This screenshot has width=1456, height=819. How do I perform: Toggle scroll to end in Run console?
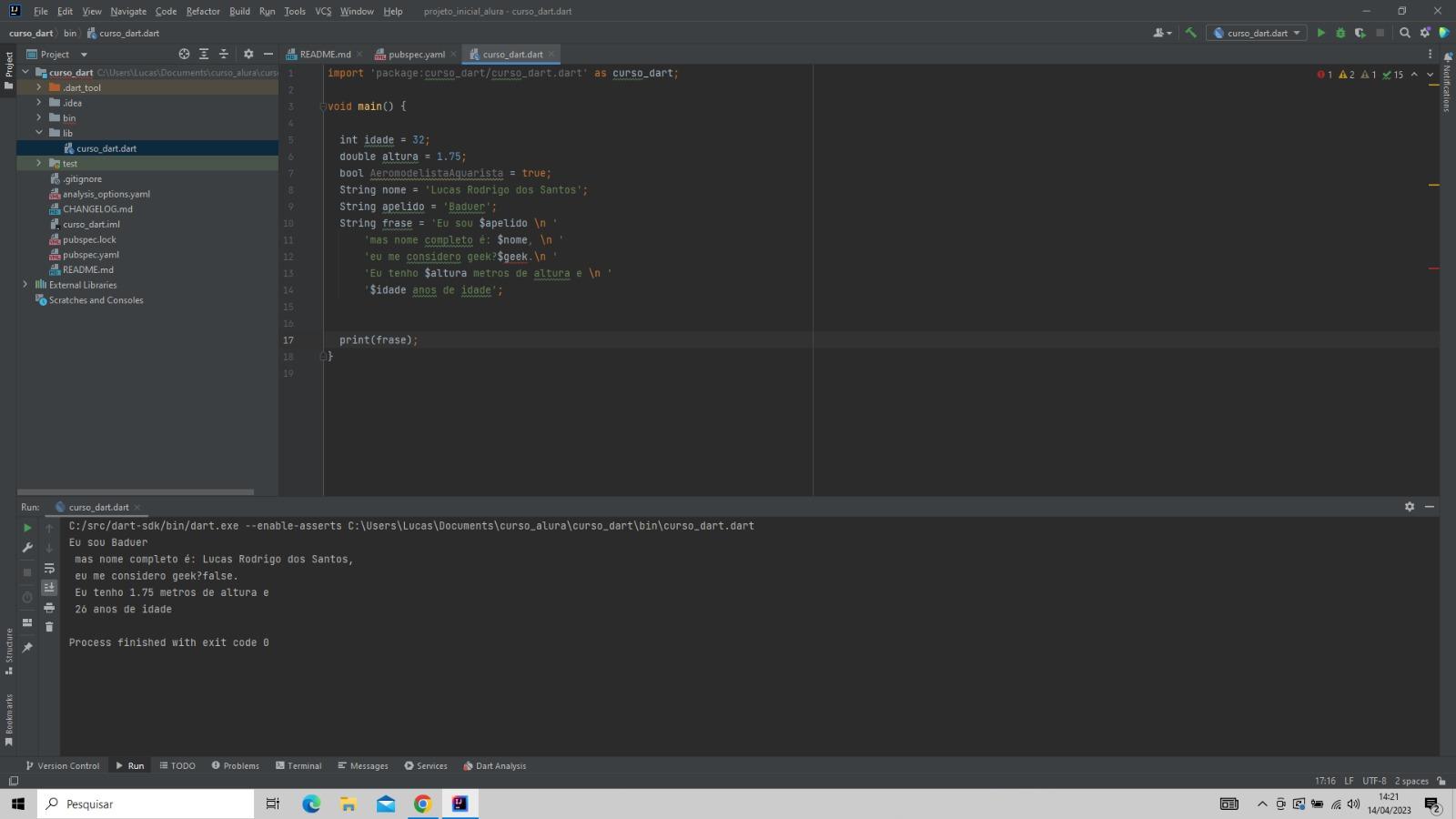(x=49, y=588)
